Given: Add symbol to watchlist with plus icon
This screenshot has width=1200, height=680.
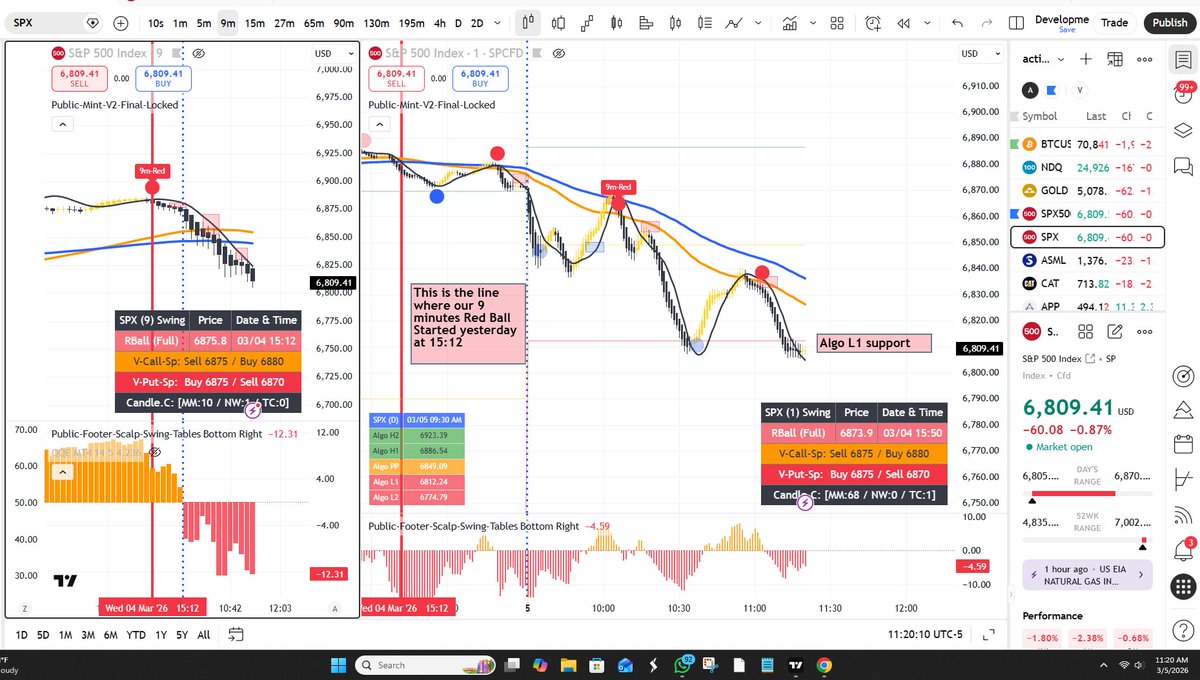Looking at the screenshot, I should click(x=1086, y=59).
